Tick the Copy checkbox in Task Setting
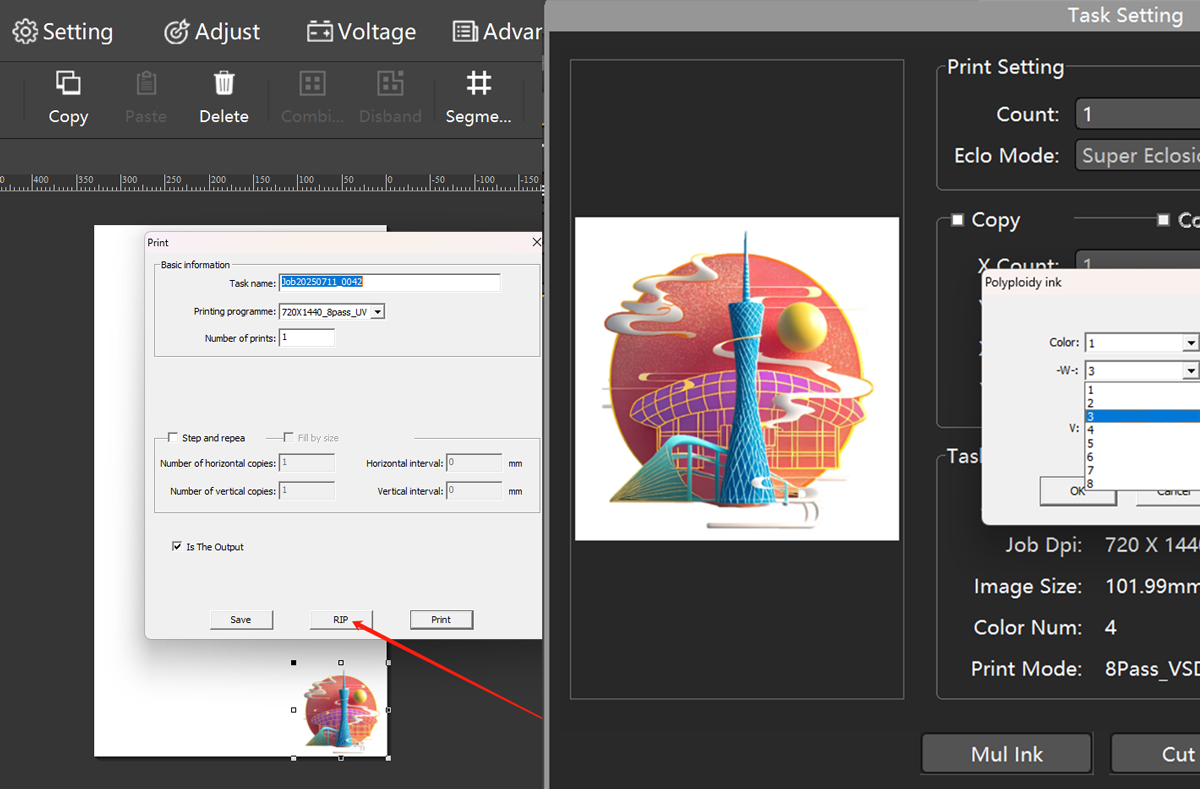Image resolution: width=1200 pixels, height=789 pixels. coord(957,220)
